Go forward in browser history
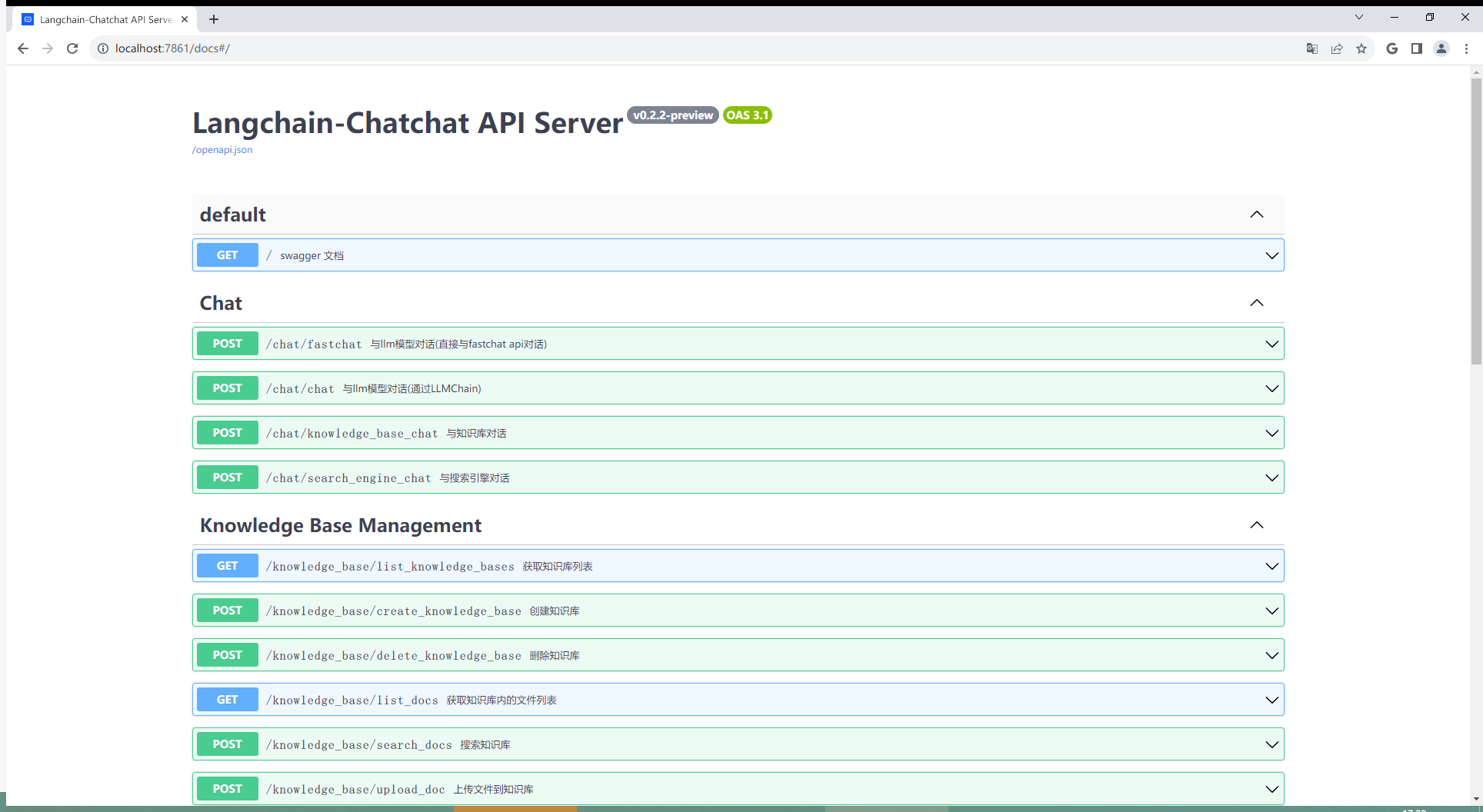Image resolution: width=1483 pixels, height=812 pixels. point(48,48)
